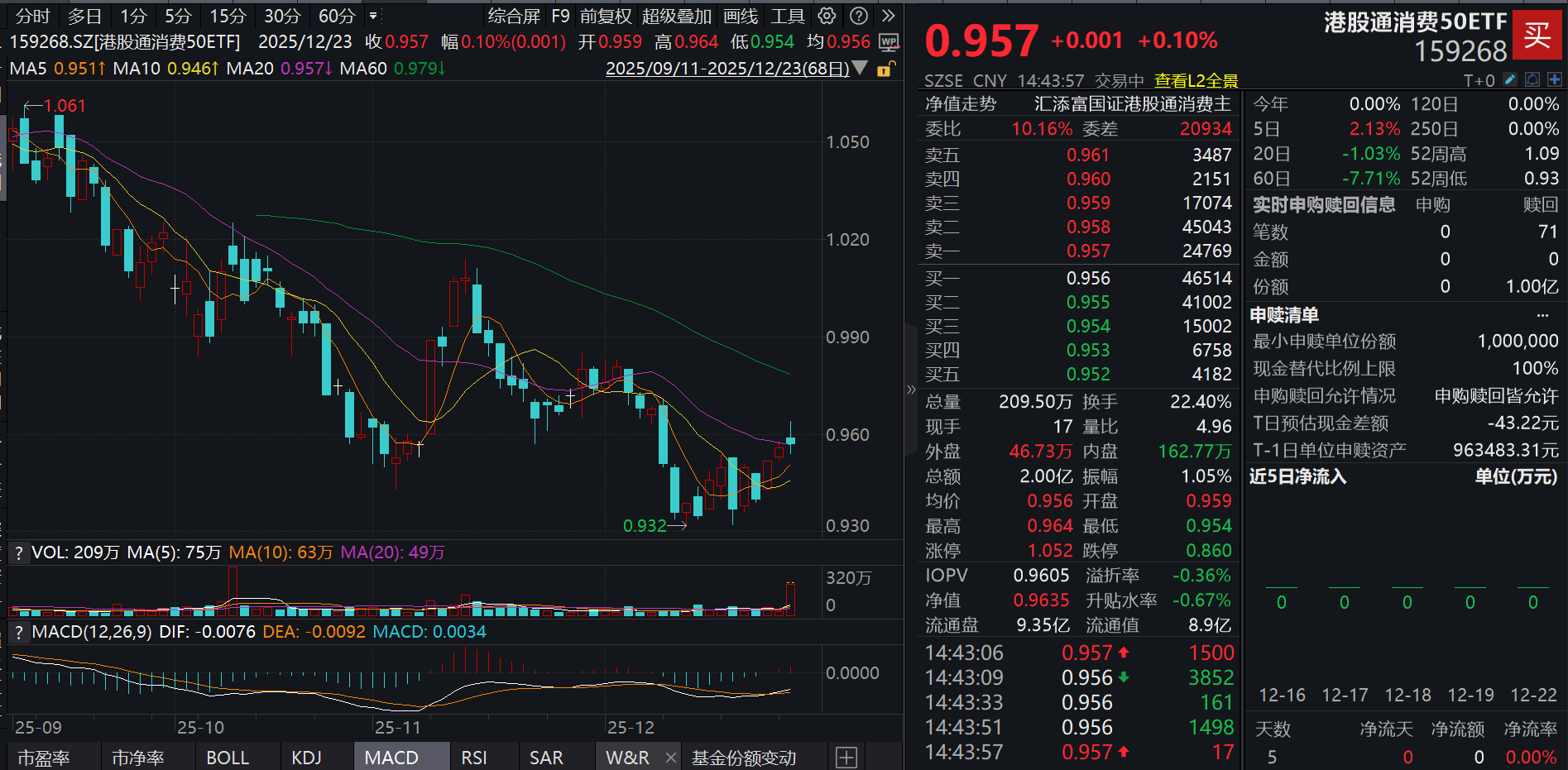
Task: Select the 60分 period
Action: coord(337,16)
